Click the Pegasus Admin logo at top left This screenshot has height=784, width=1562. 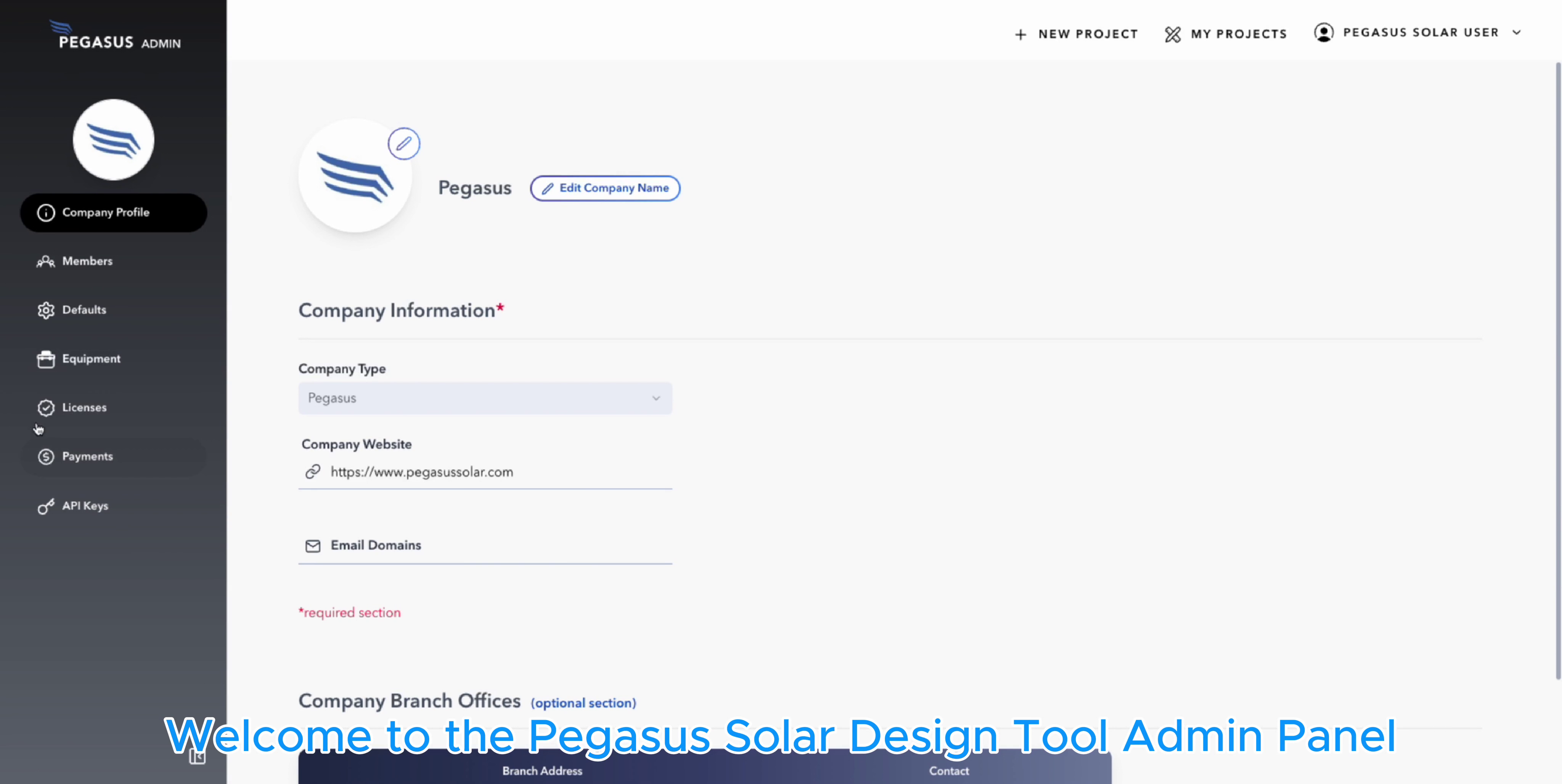click(115, 35)
